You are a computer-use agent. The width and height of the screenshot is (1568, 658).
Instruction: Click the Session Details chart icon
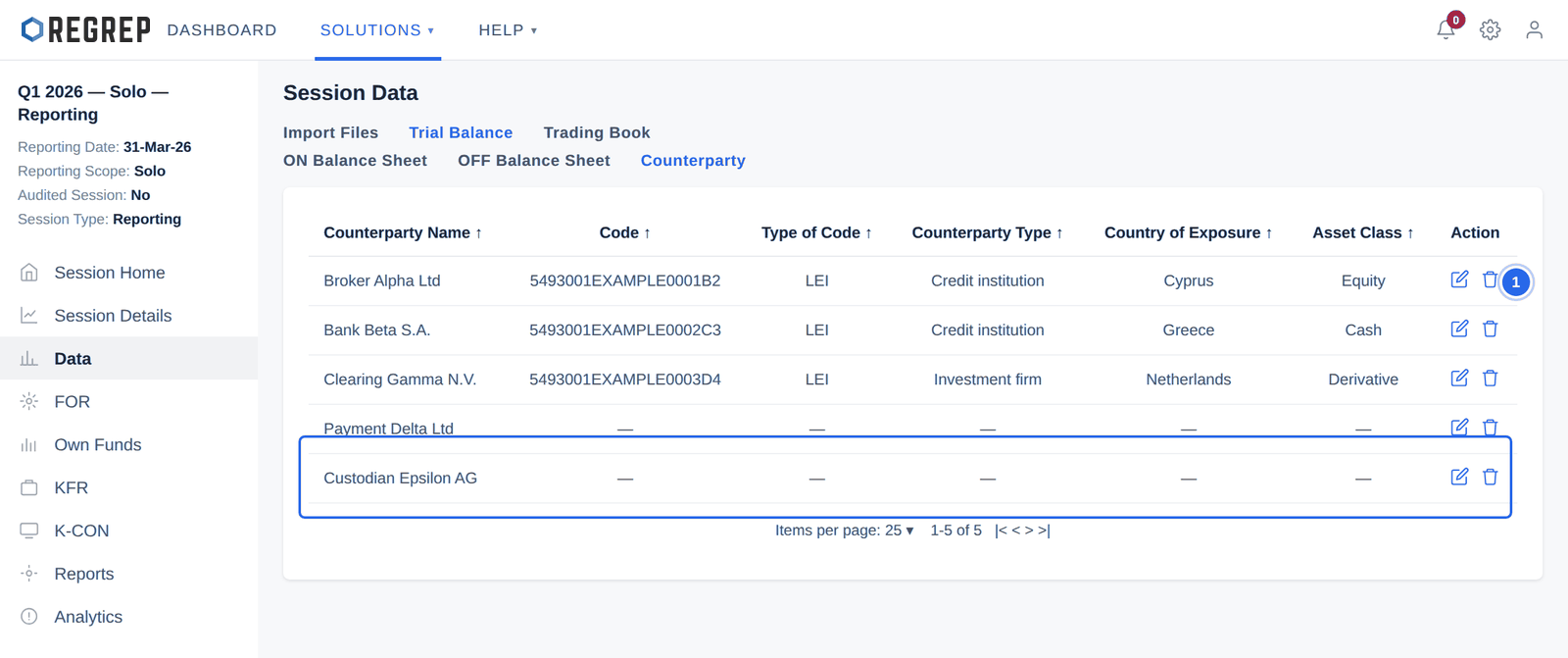29,316
